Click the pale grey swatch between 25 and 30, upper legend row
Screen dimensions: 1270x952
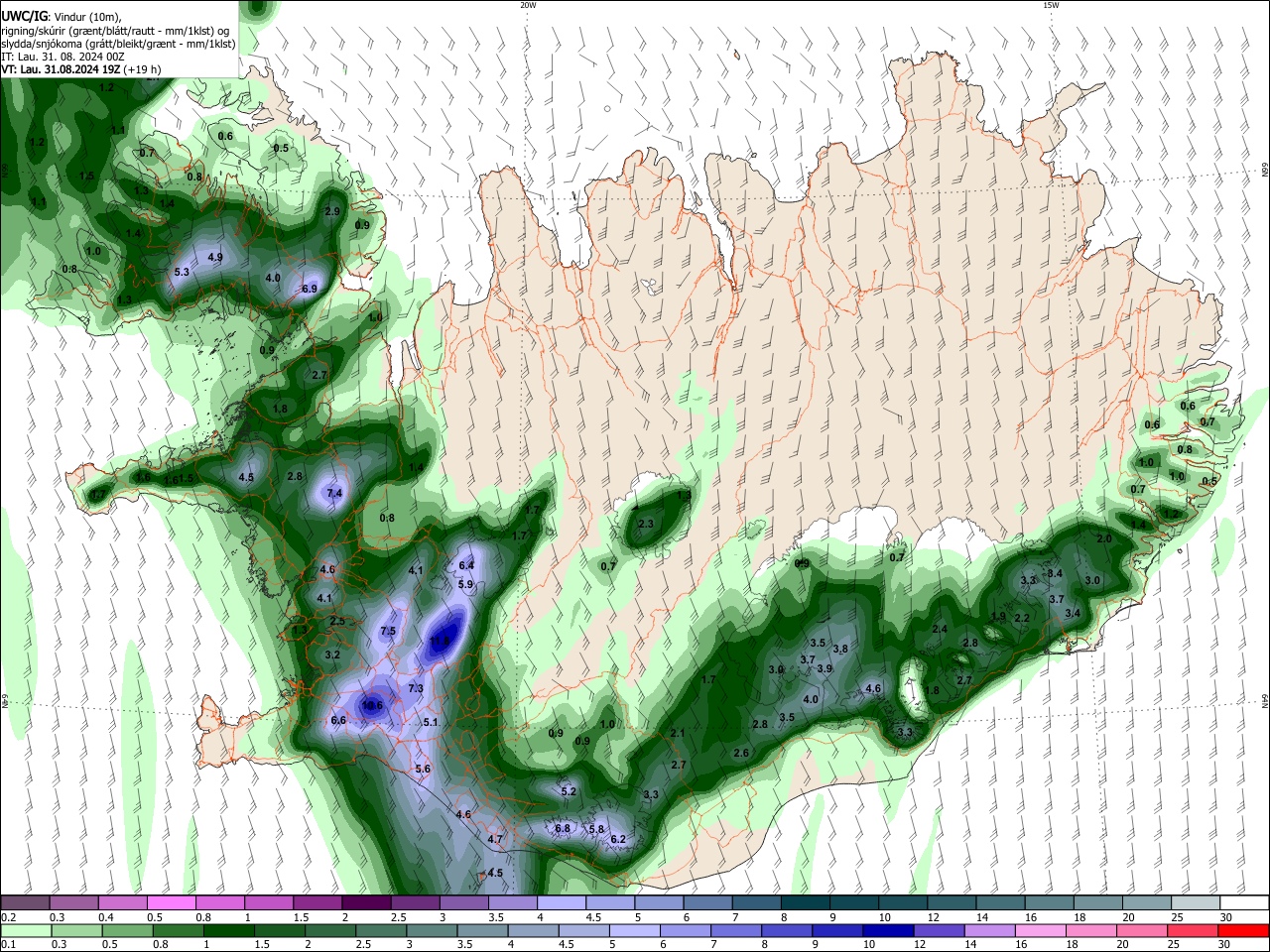(x=1196, y=903)
